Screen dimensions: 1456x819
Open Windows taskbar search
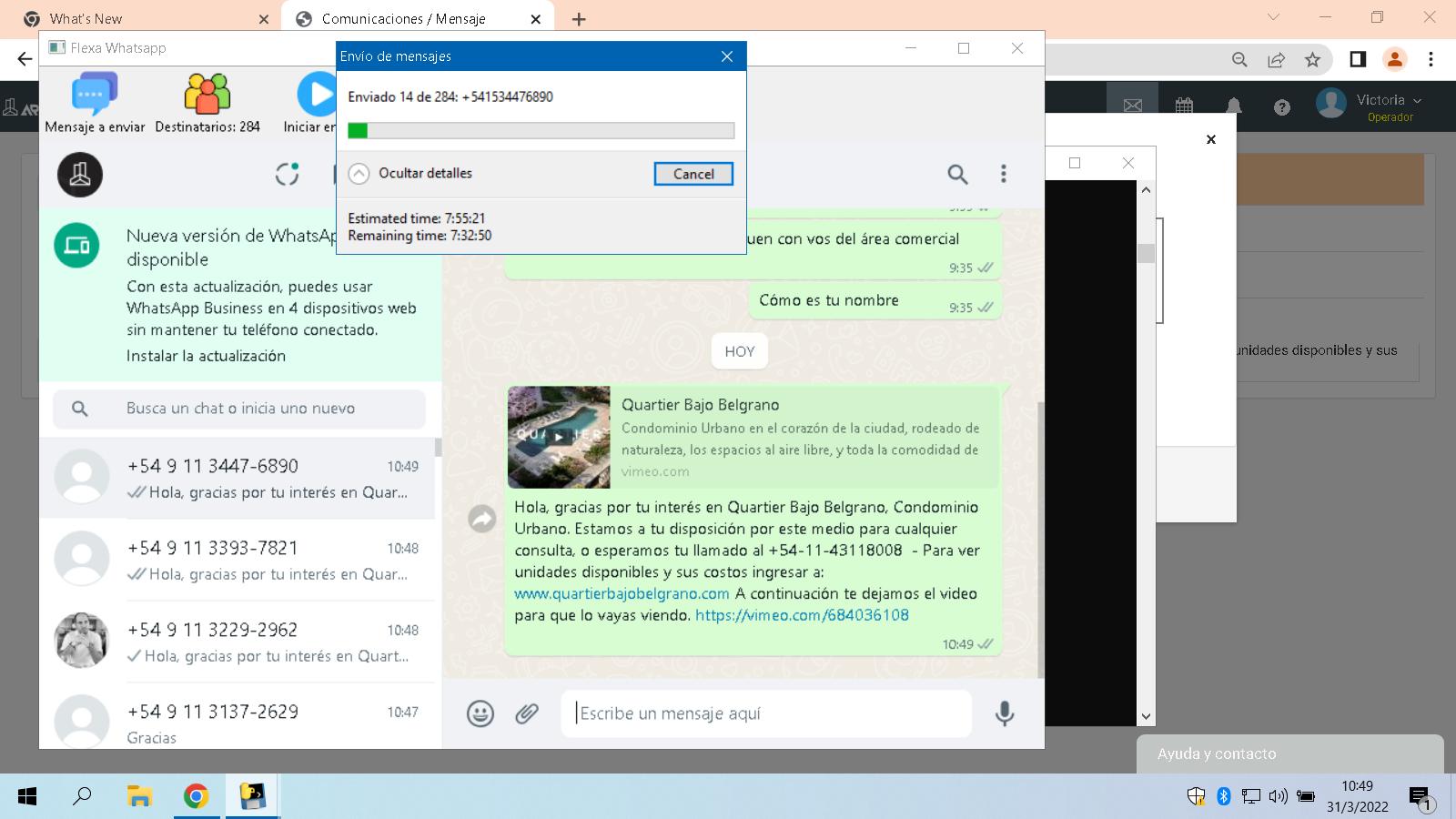82,796
